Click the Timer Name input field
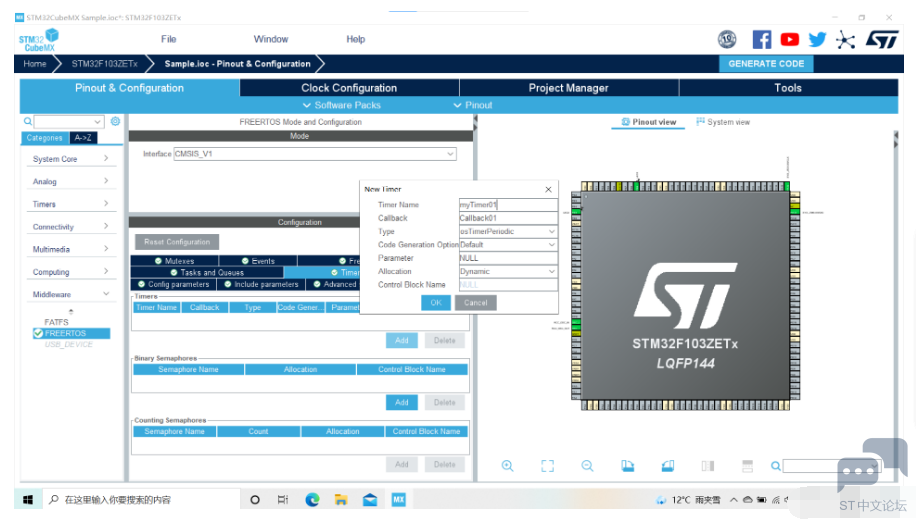The image size is (916, 521). tap(508, 205)
